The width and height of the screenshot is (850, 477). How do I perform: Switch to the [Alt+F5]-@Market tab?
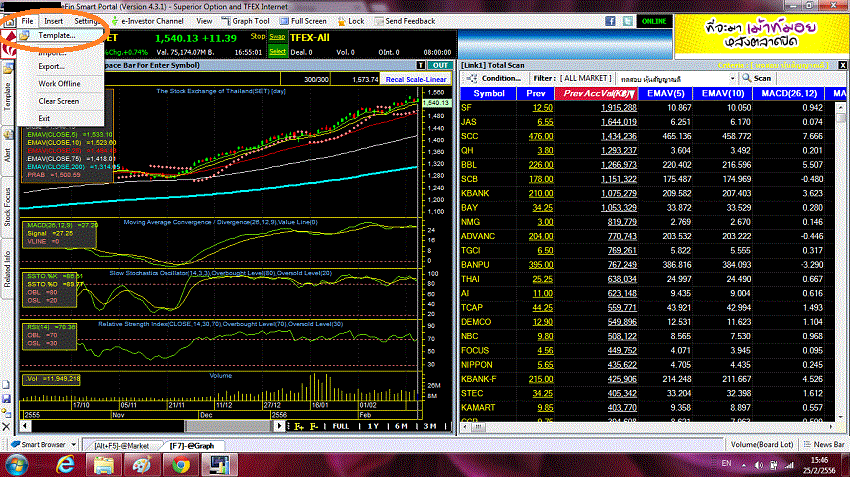click(121, 446)
